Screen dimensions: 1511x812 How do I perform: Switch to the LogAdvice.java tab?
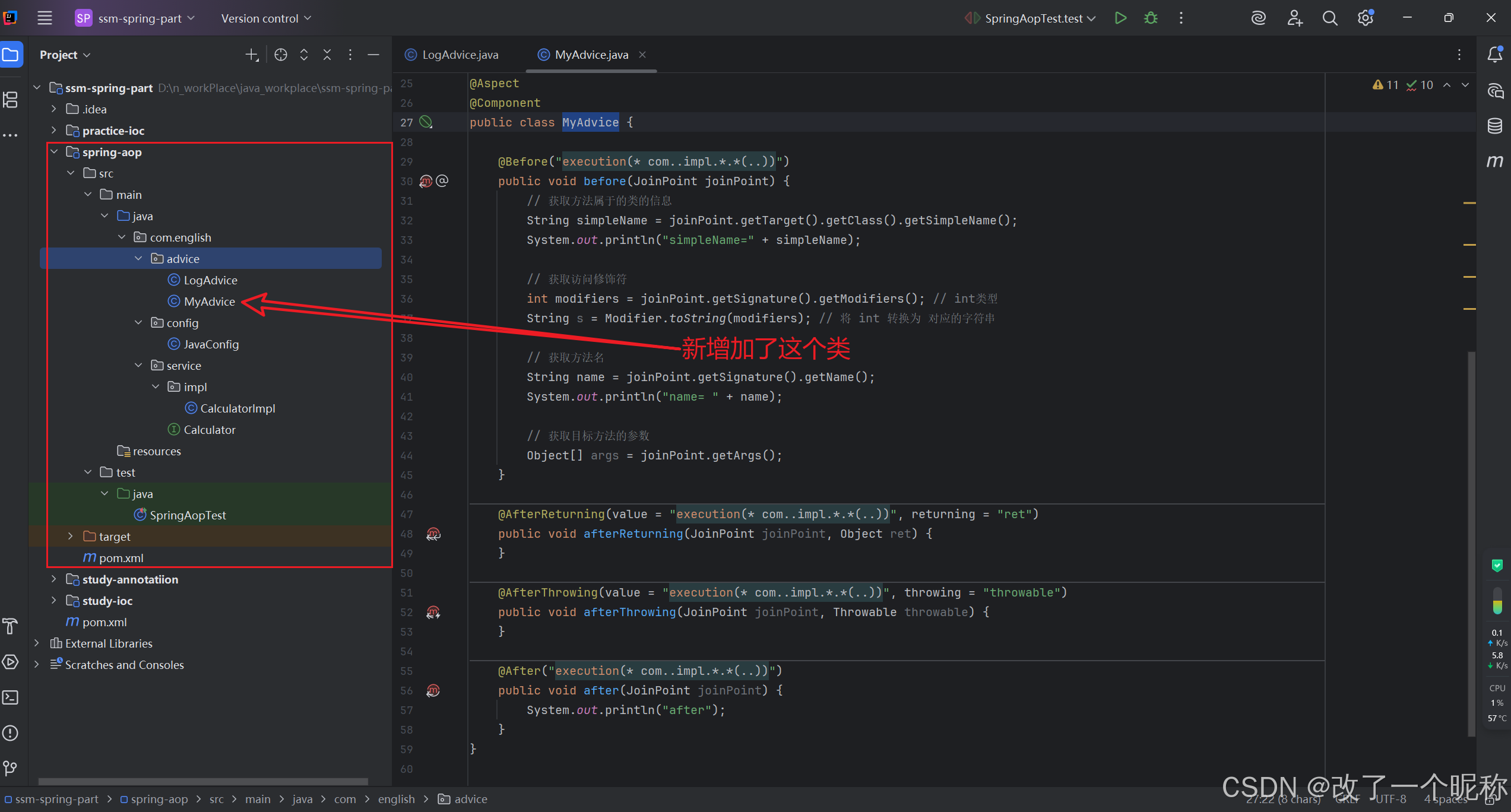coord(460,55)
